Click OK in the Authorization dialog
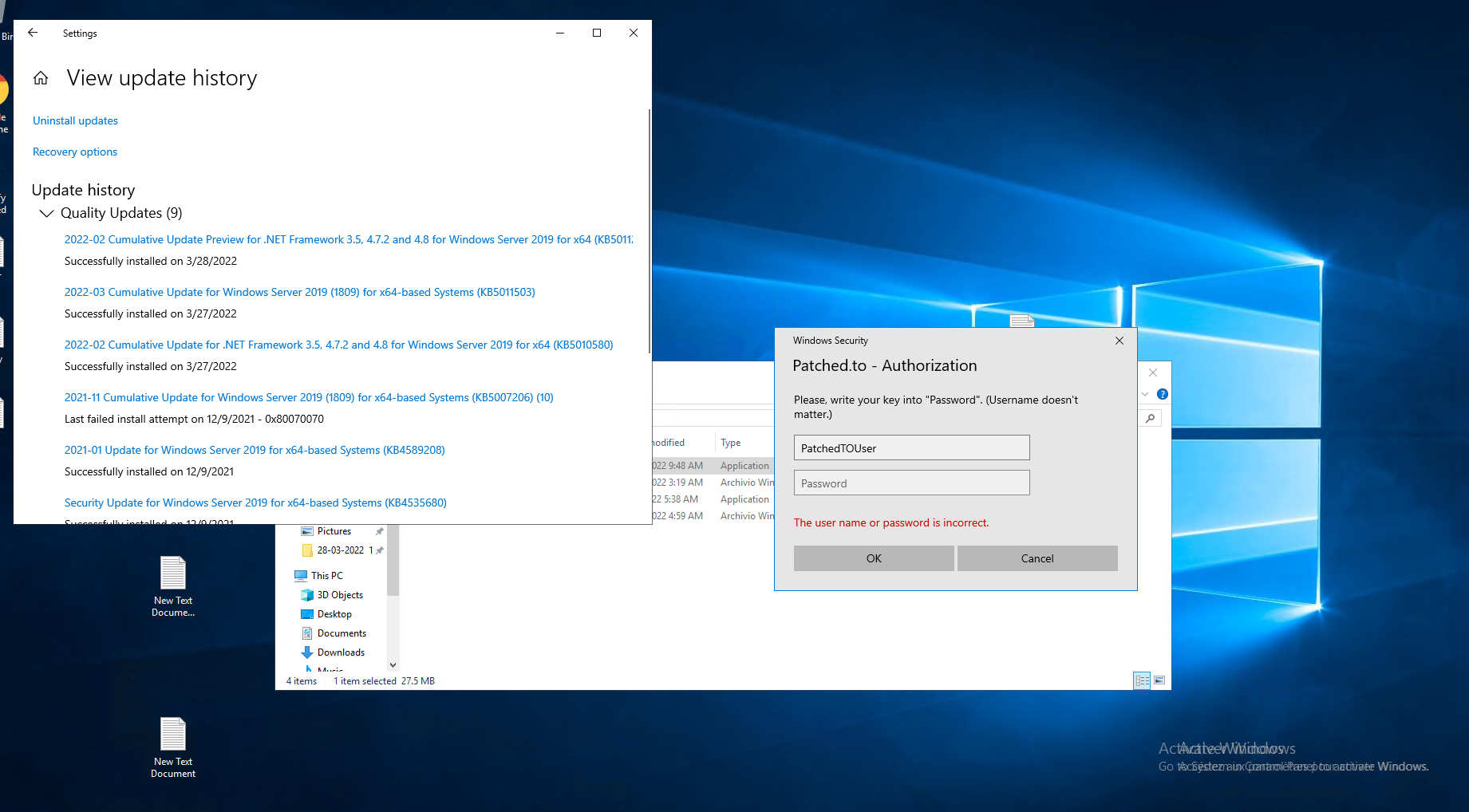 click(874, 558)
